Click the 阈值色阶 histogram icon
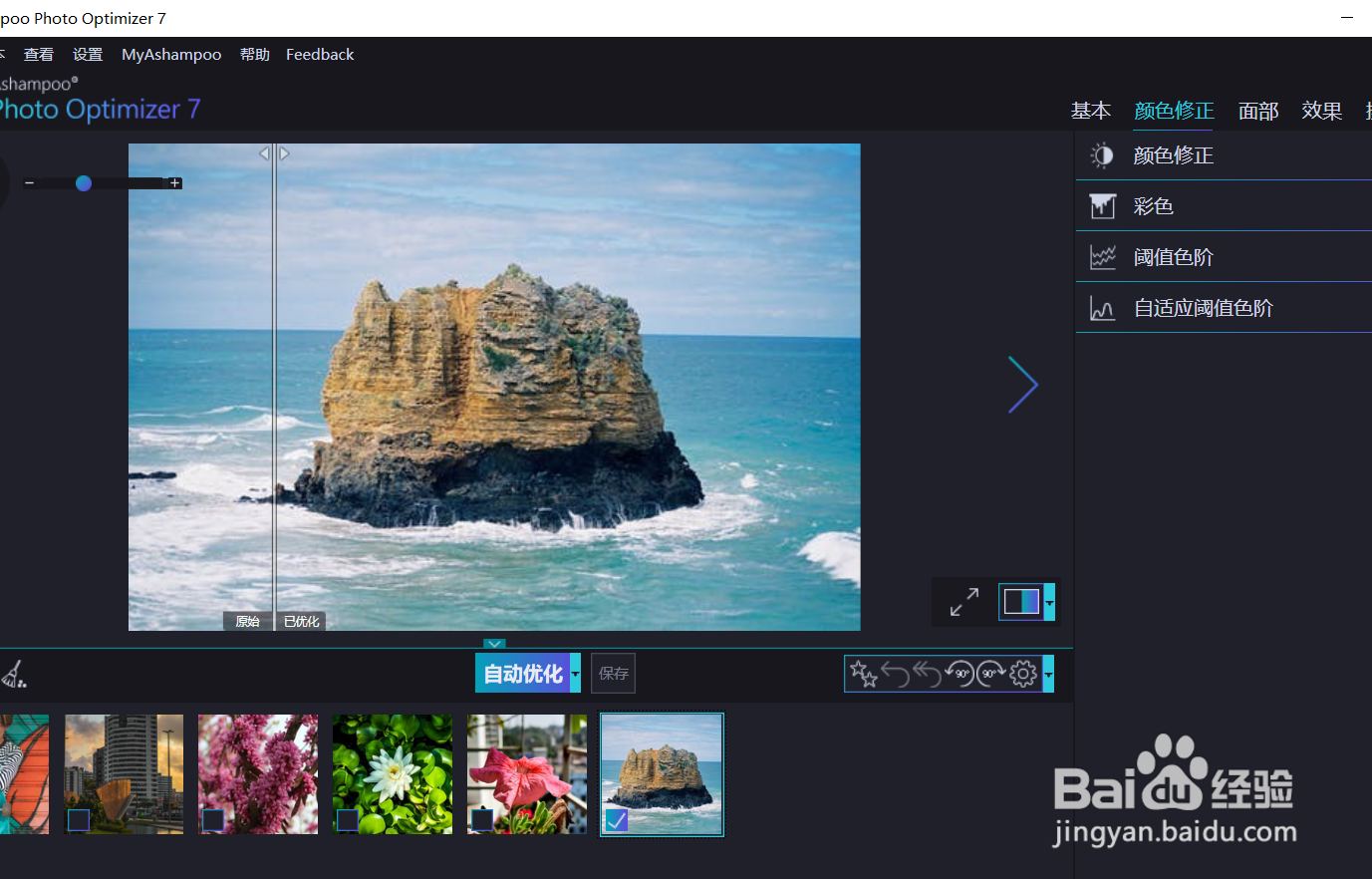Image resolution: width=1372 pixels, height=879 pixels. pyautogui.click(x=1102, y=257)
